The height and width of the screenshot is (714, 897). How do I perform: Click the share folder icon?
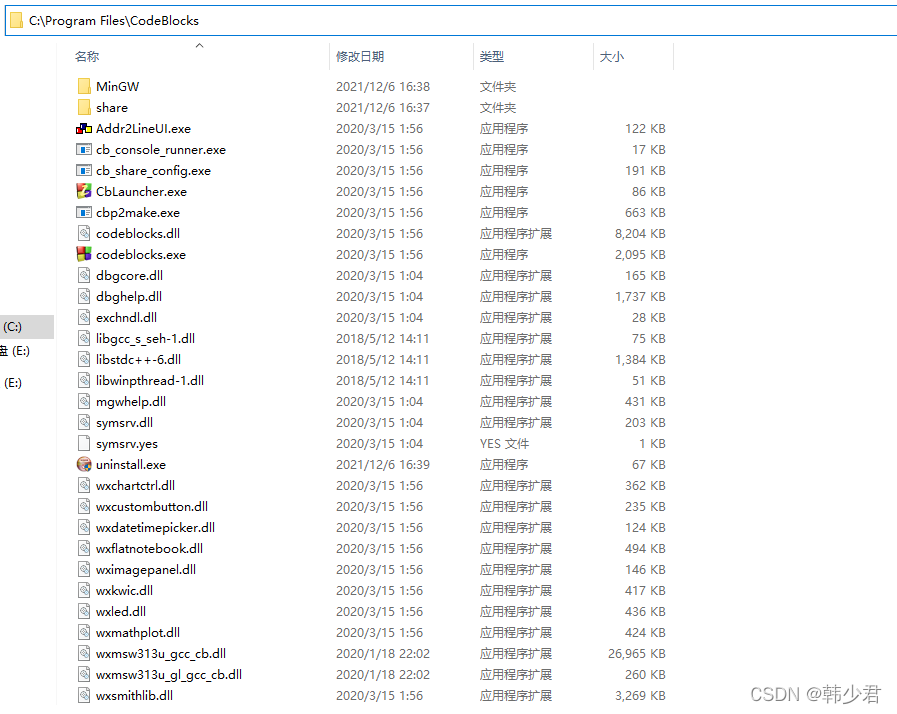click(84, 108)
